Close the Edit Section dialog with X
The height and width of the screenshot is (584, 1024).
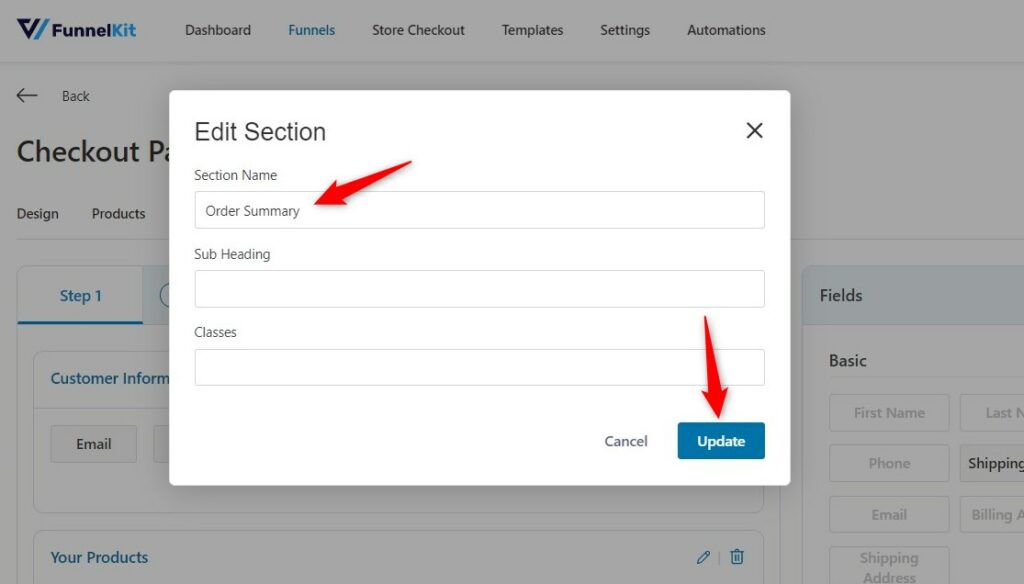click(754, 131)
